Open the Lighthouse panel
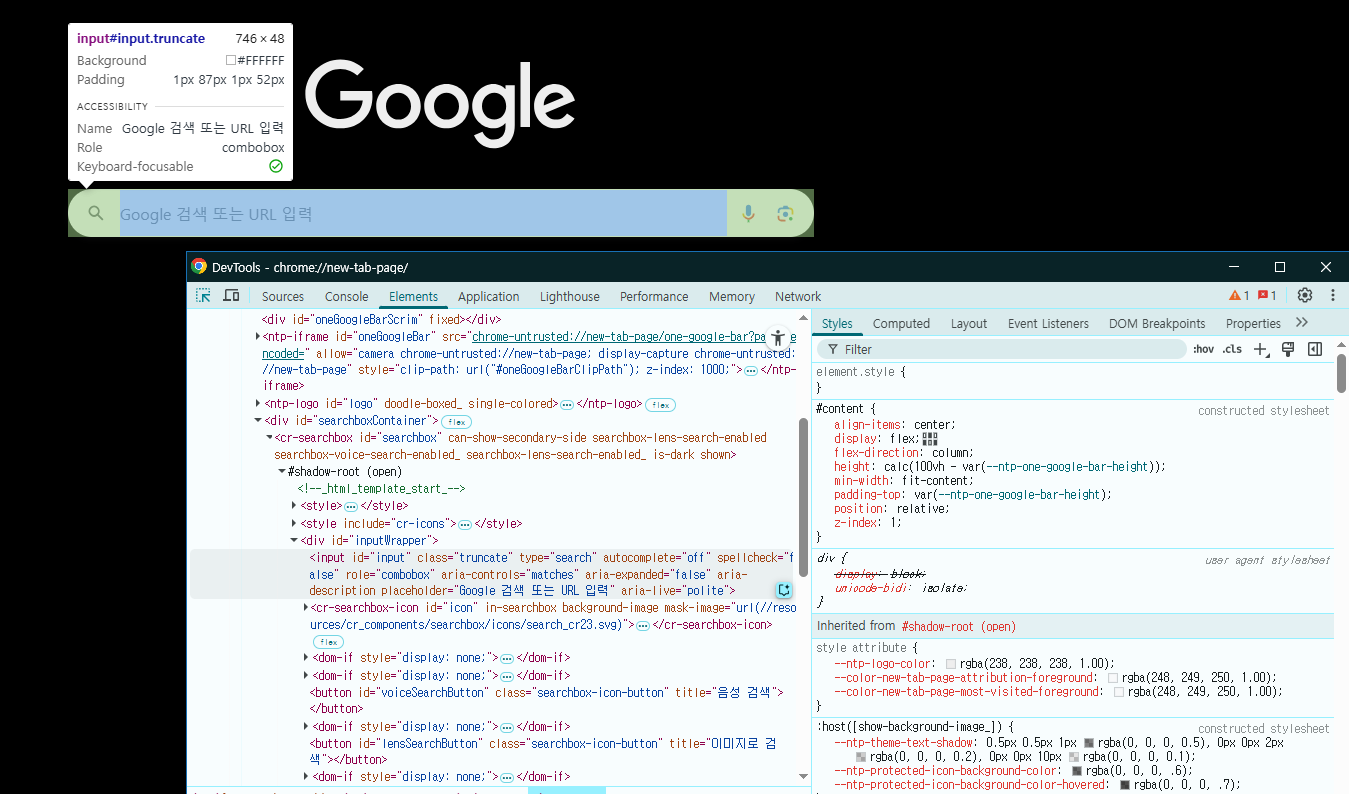The image size is (1349, 794). point(570,296)
